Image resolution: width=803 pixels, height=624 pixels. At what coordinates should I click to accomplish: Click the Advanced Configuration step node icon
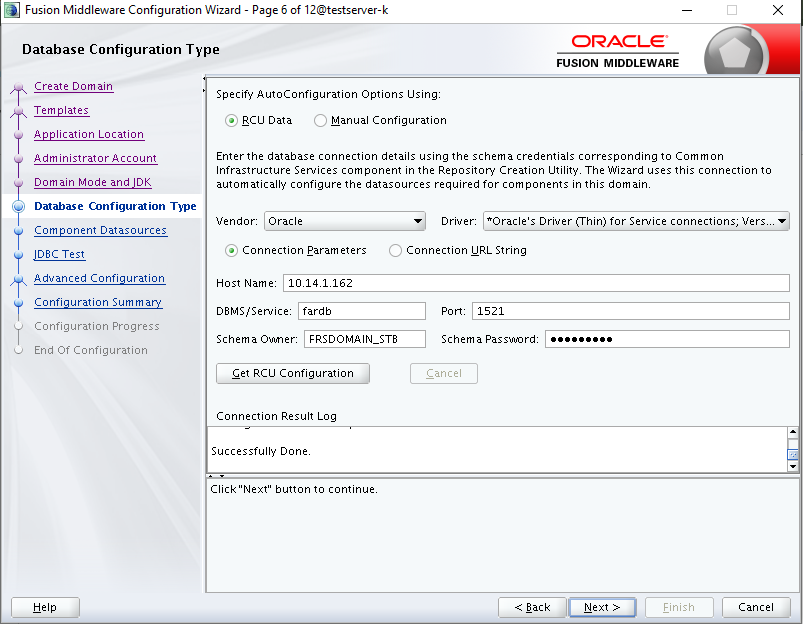18,279
